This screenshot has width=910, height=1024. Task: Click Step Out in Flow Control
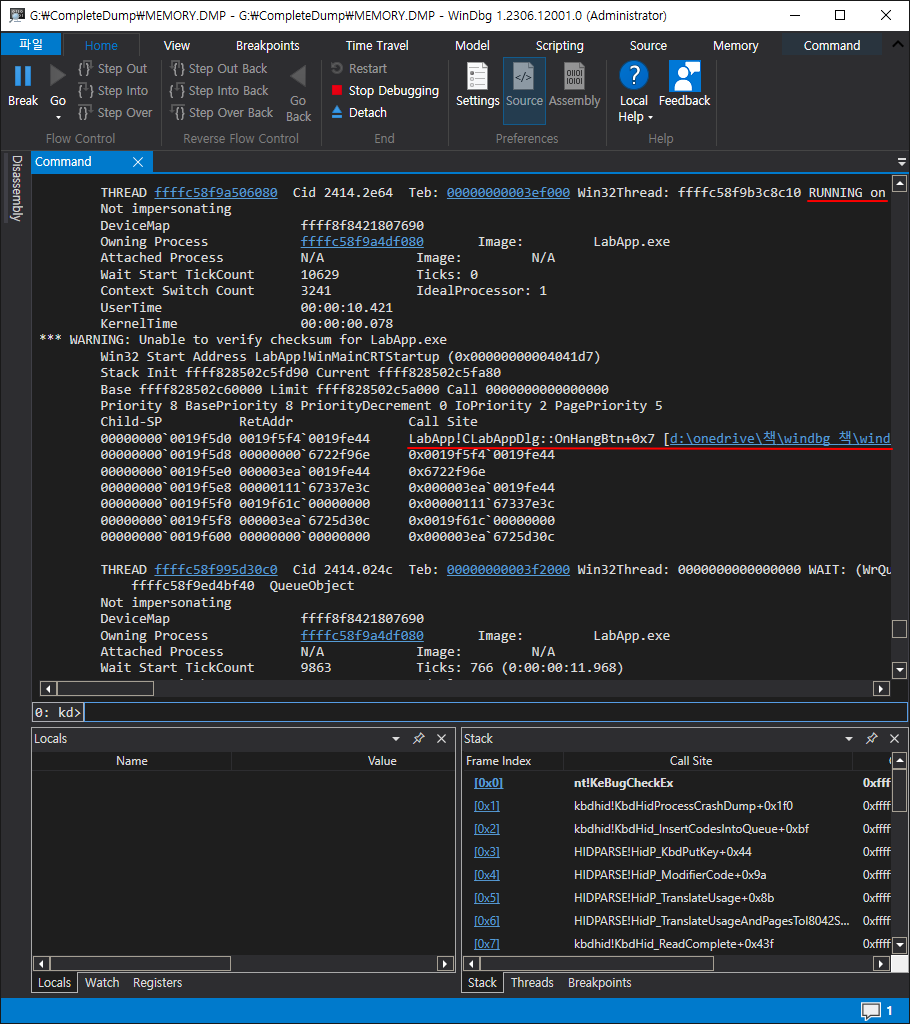tap(113, 69)
